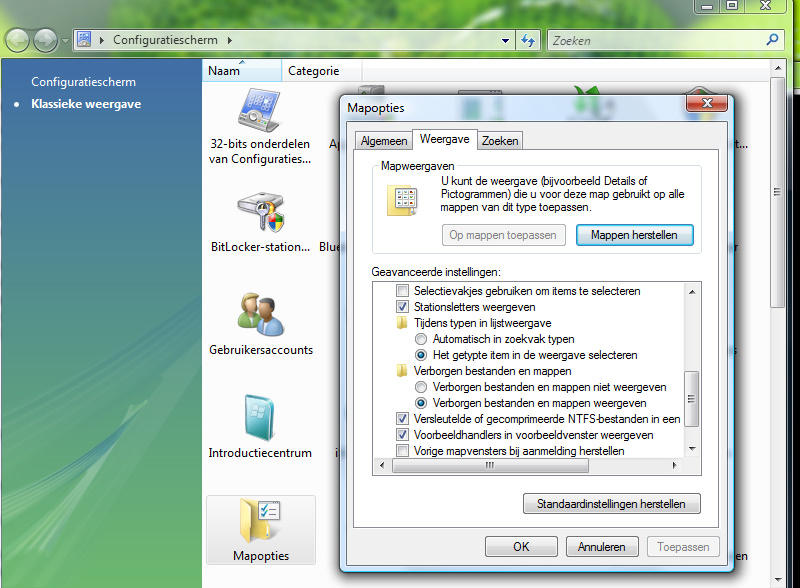
Task: Toggle Selectievakjes gebruiken om items te selecteren
Action: tap(403, 291)
